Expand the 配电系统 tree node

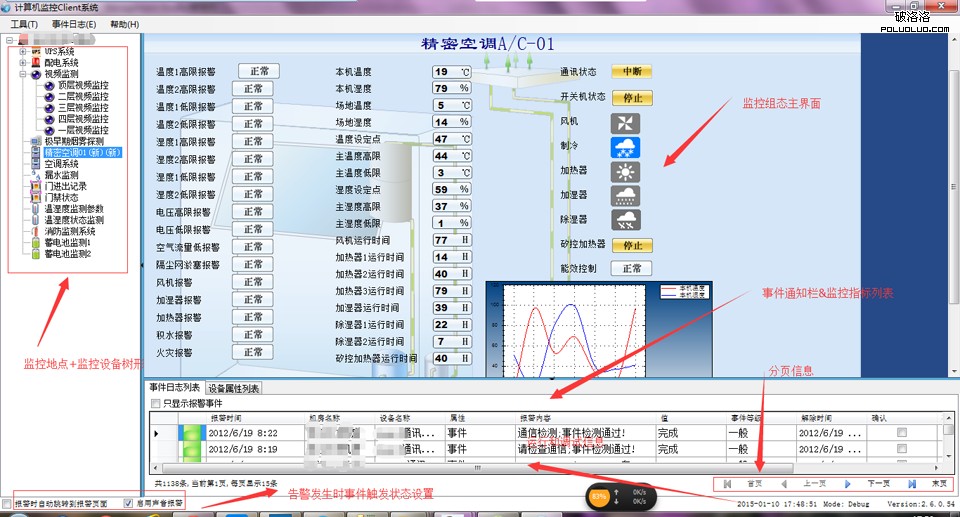[x=23, y=62]
